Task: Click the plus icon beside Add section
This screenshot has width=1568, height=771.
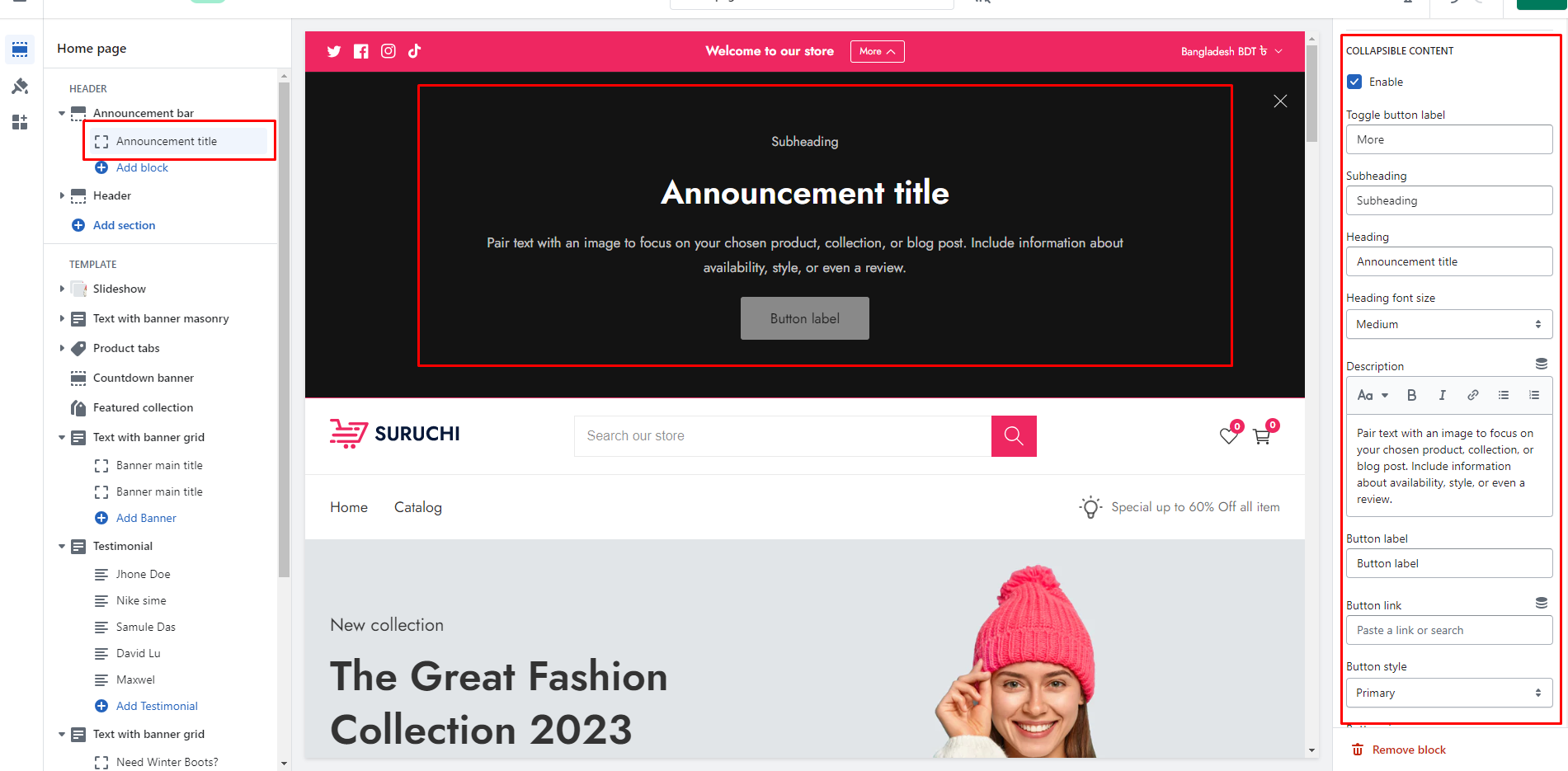Action: [x=78, y=225]
